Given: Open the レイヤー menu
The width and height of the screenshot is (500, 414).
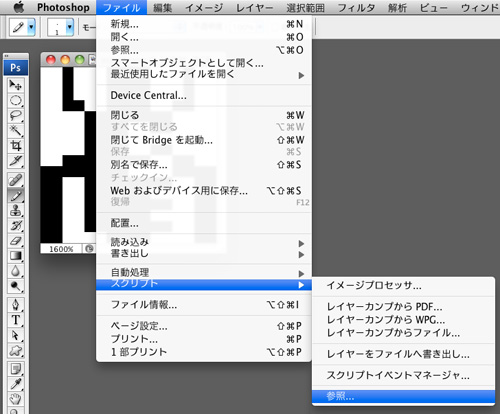Looking at the screenshot, I should 255,7.
